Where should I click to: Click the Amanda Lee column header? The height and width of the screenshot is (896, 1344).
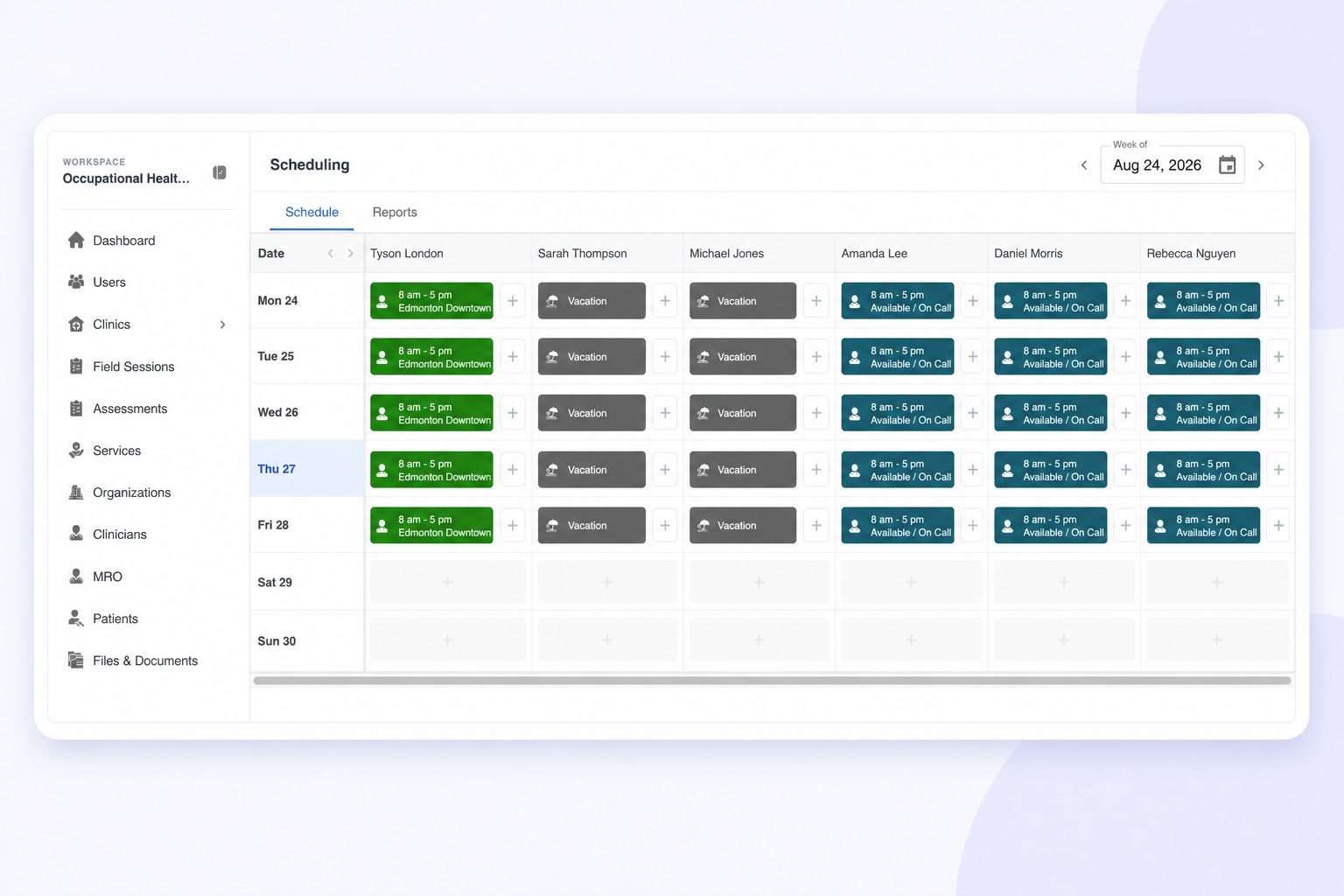pyautogui.click(x=874, y=253)
